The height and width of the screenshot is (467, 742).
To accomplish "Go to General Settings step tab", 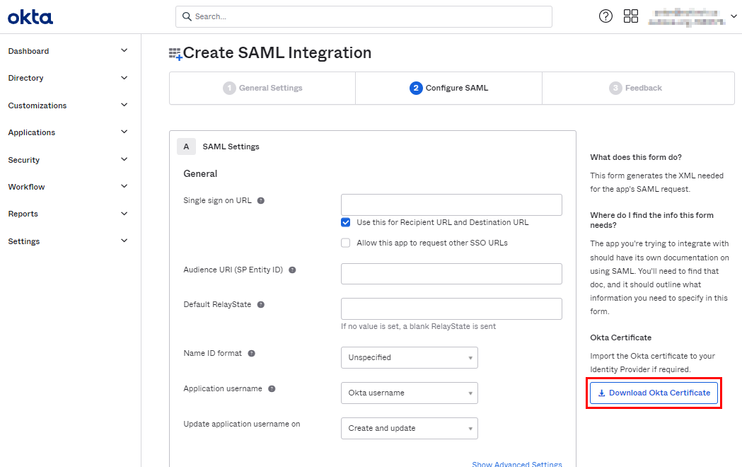I will [262, 88].
